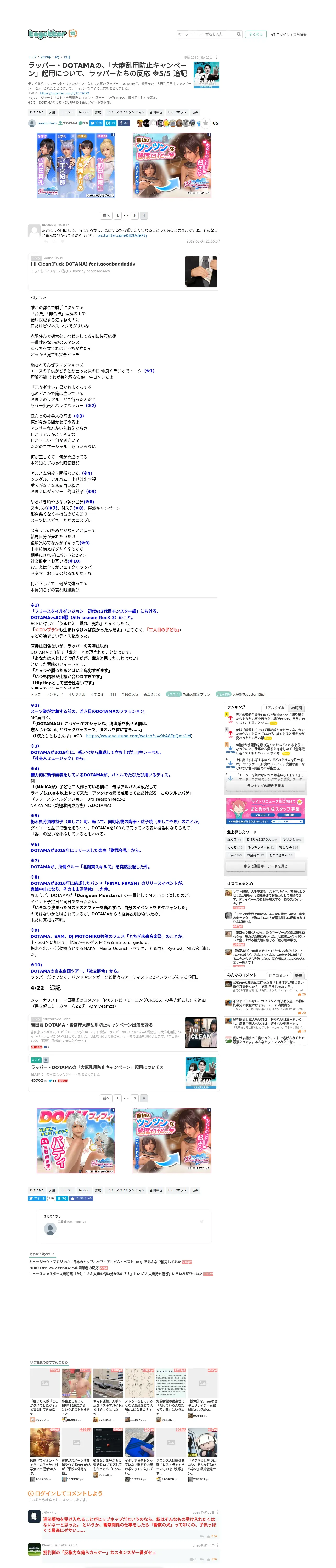Image resolution: width=336 pixels, height=1568 pixels.
Task: Select the フリースタイルダンジョン tag under title
Action: (126, 112)
